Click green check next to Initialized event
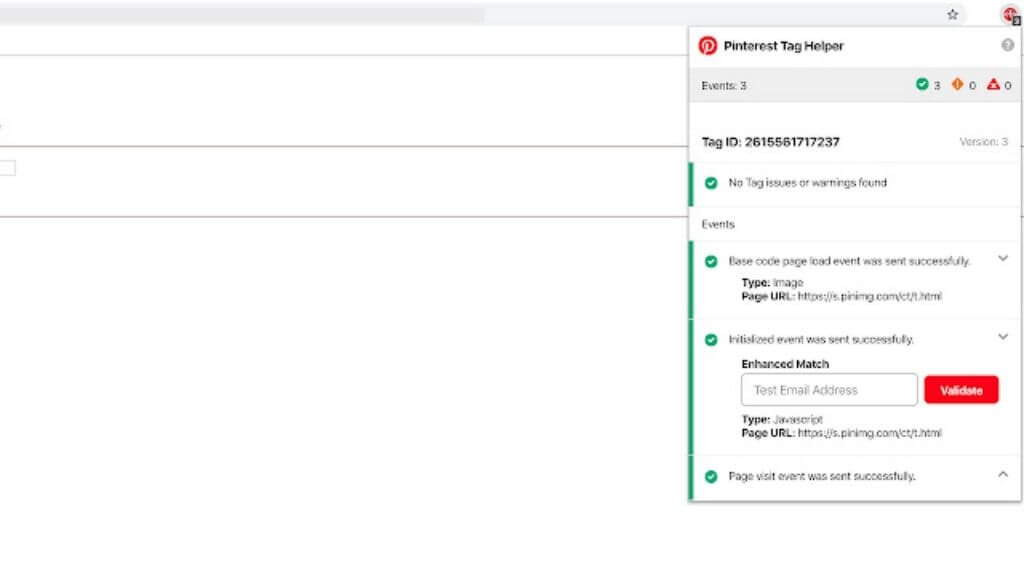This screenshot has width=1024, height=576. coord(711,340)
